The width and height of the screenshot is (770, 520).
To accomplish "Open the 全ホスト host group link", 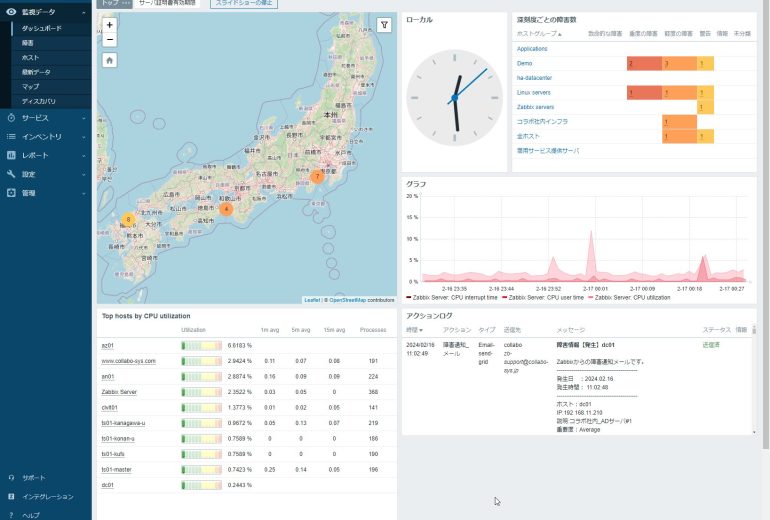I will [528, 136].
